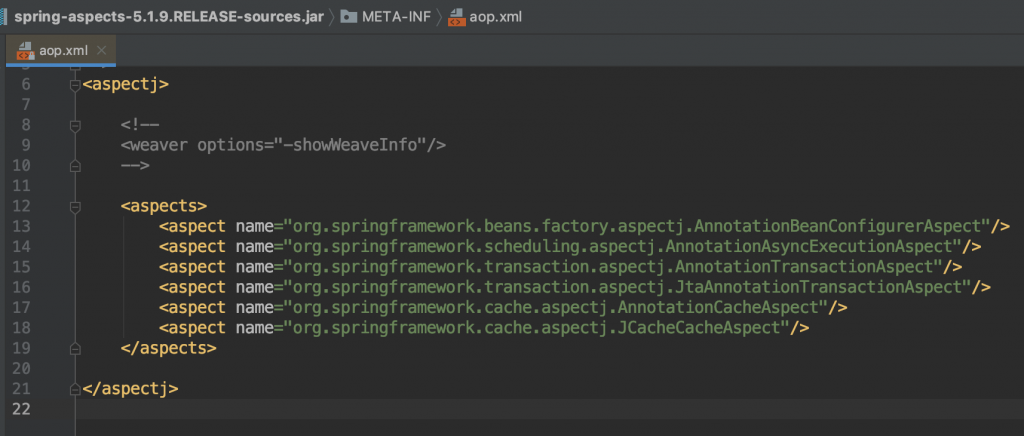Collapse the comment block starting at line 8
This screenshot has width=1024, height=436.
click(74, 126)
